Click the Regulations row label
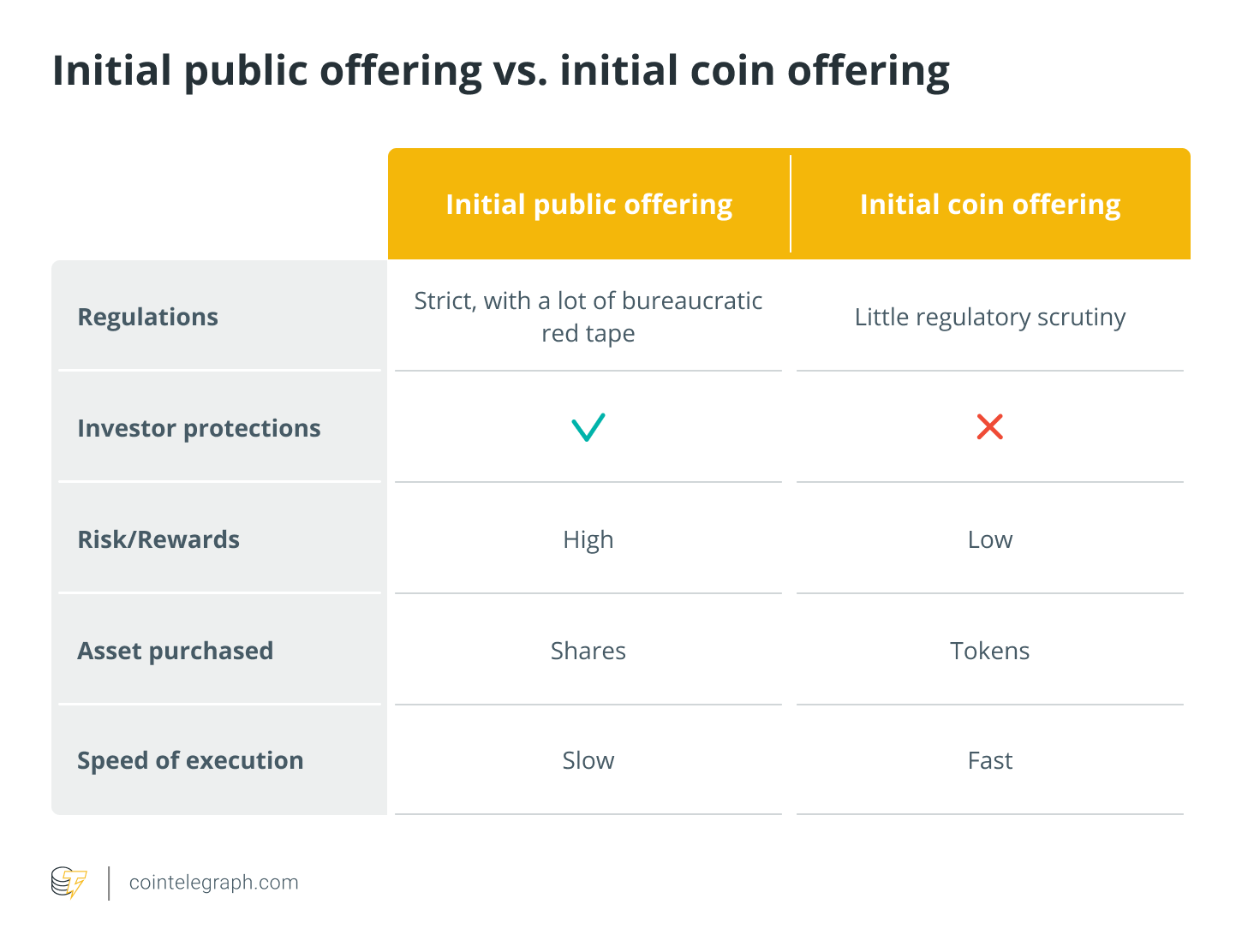The height and width of the screenshot is (952, 1242). 148,318
